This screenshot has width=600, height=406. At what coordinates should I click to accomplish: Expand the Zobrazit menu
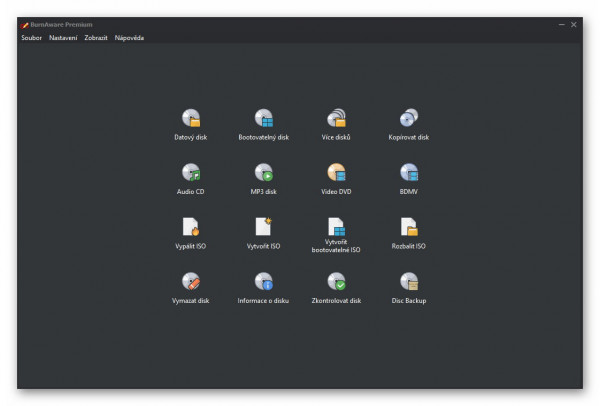(x=96, y=38)
